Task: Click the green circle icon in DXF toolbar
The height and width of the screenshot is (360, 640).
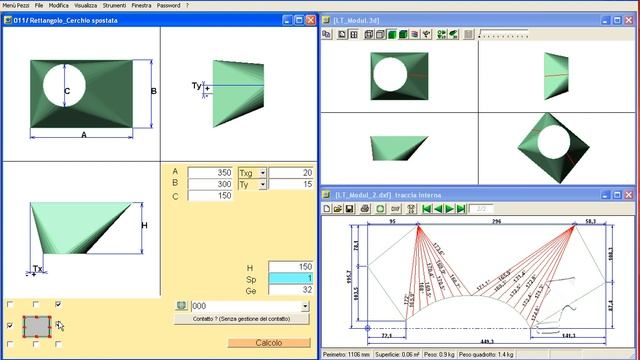Action: click(380, 209)
